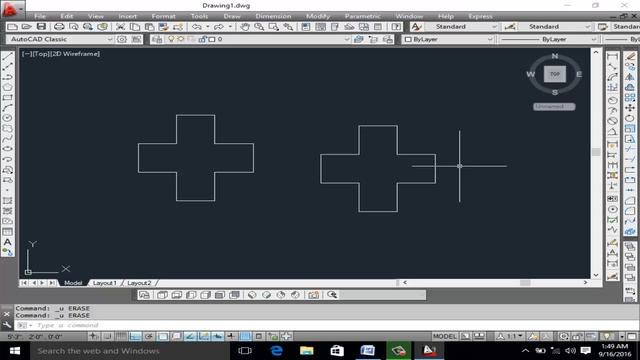
Task: Toggle Grid display in status bar
Action: point(121,336)
